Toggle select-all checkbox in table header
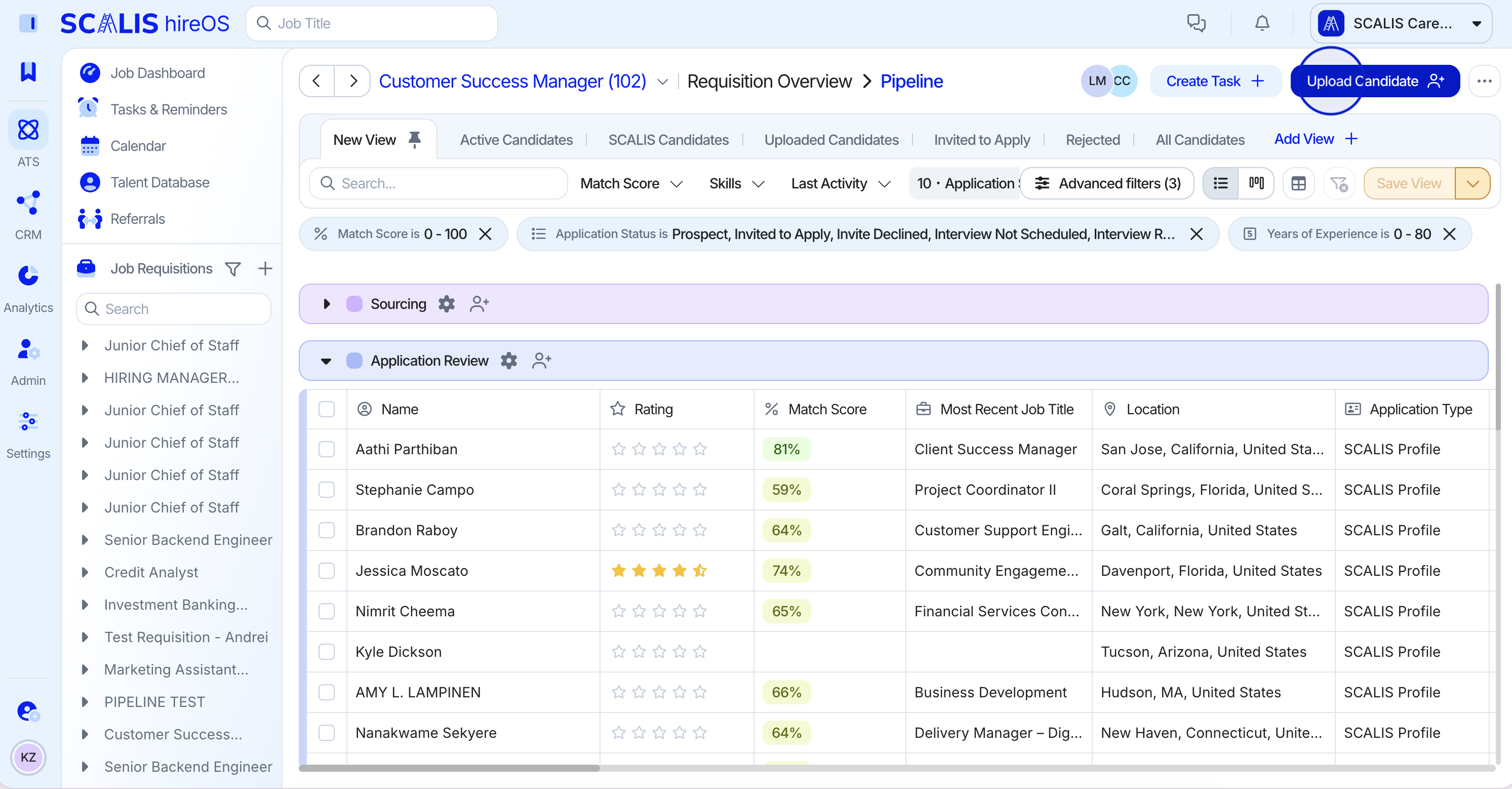This screenshot has width=1512, height=789. point(326,409)
